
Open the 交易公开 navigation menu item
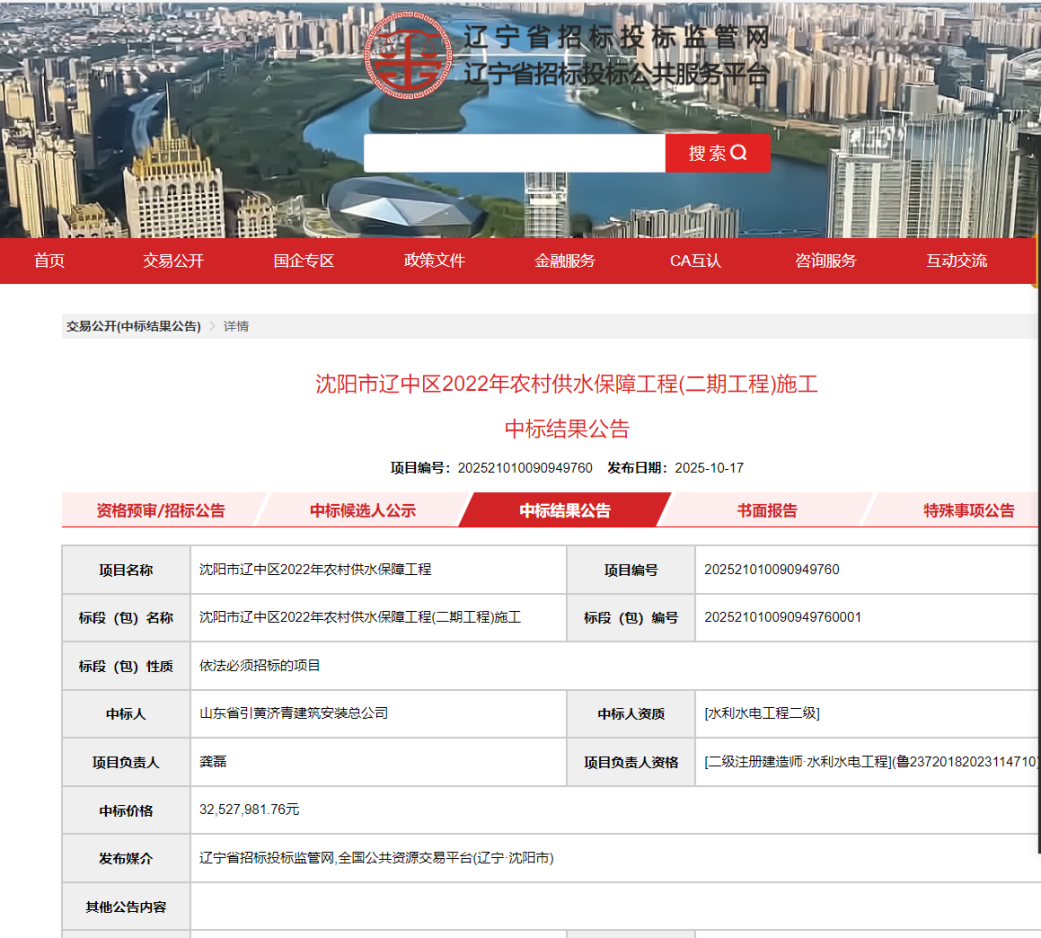(x=173, y=260)
